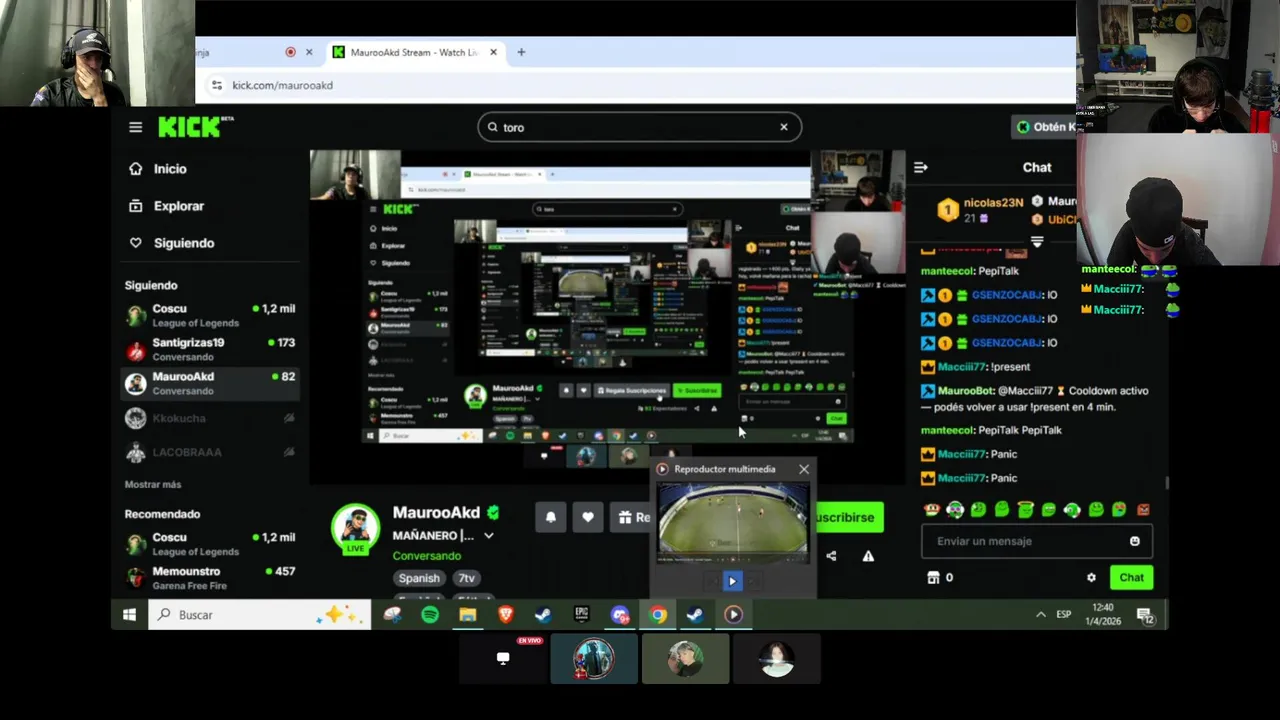Image resolution: width=1280 pixels, height=720 pixels.
Task: Open site information icon in address bar
Action: pyautogui.click(x=217, y=85)
